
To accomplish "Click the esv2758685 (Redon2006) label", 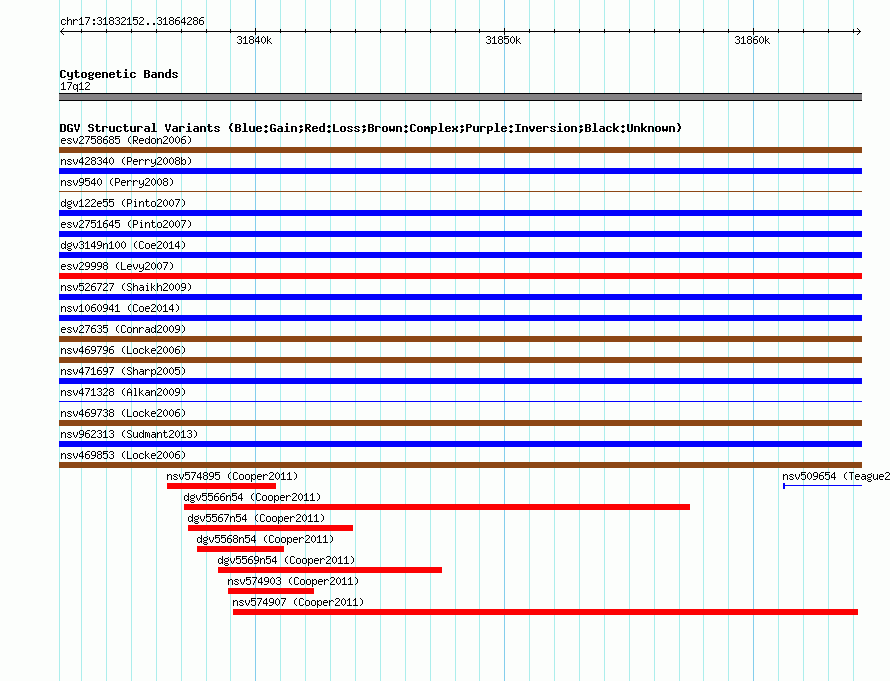I will [126, 140].
